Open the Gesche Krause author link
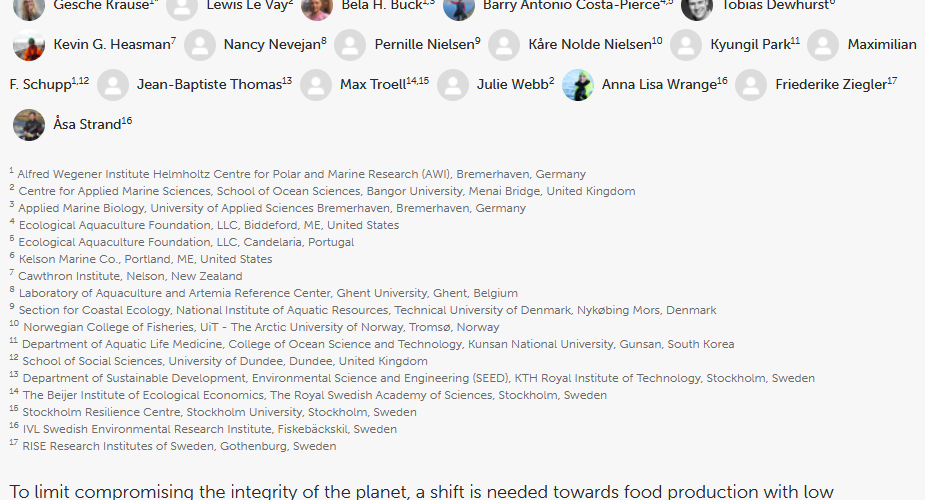 [100, 5]
